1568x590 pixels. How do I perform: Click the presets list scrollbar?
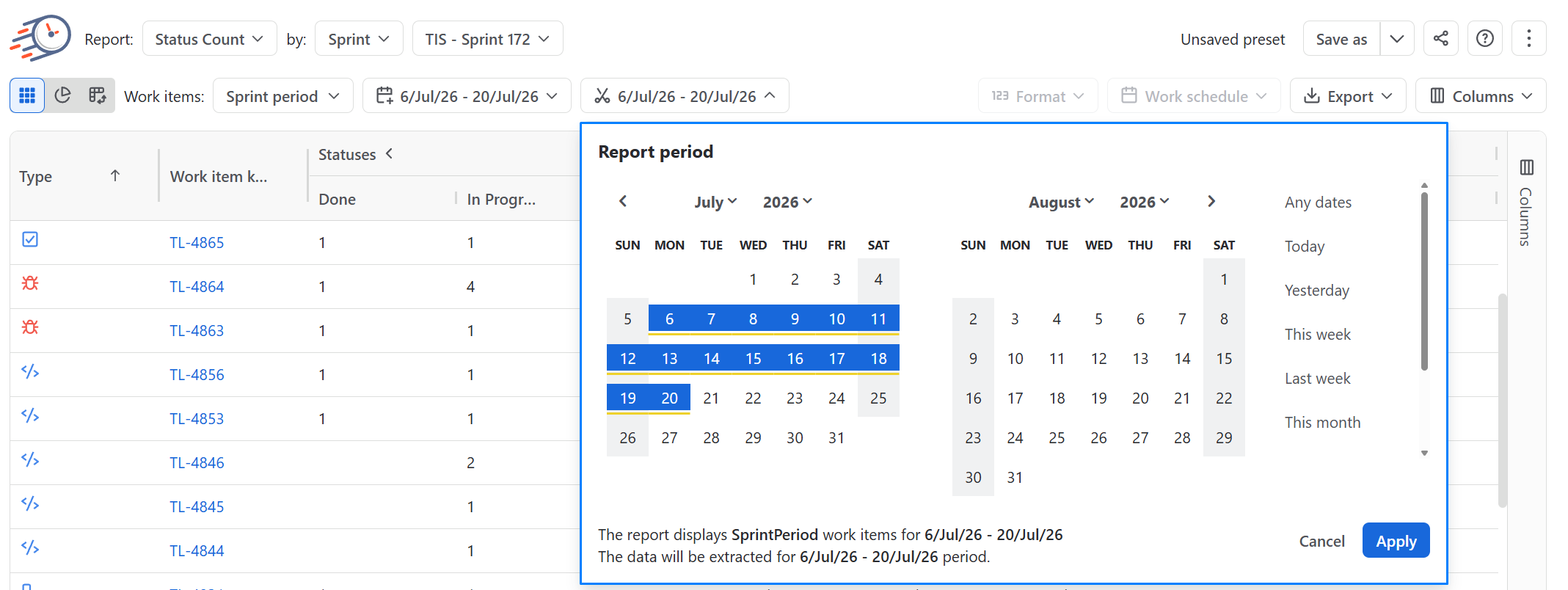pyautogui.click(x=1424, y=282)
